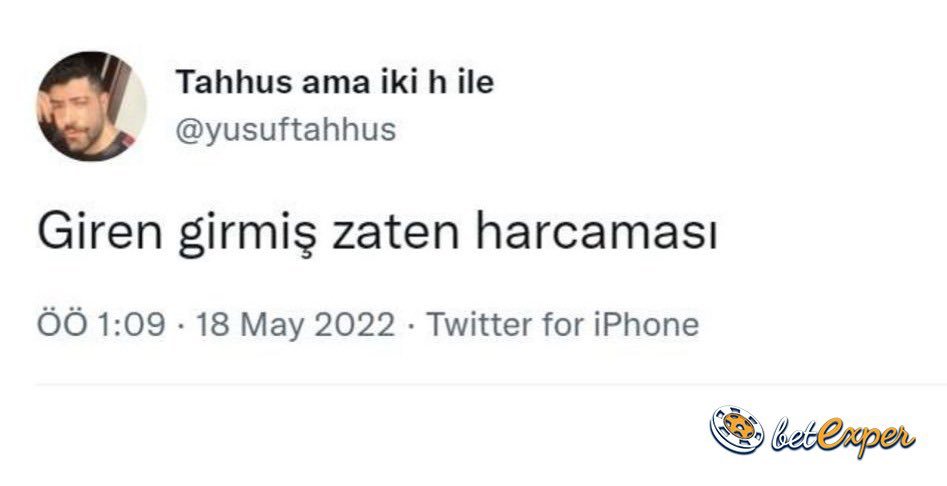Click the year 2022
This screenshot has width=947, height=486.
coord(355,324)
